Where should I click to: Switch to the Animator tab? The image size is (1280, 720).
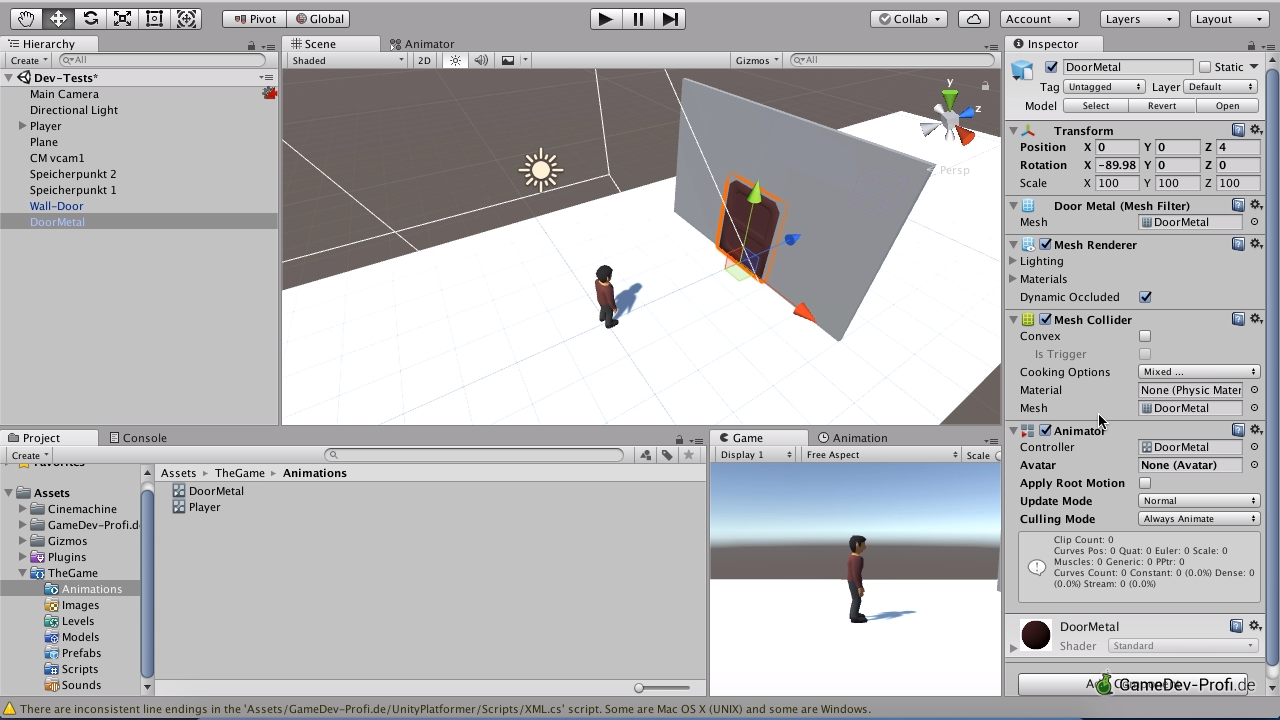422,44
